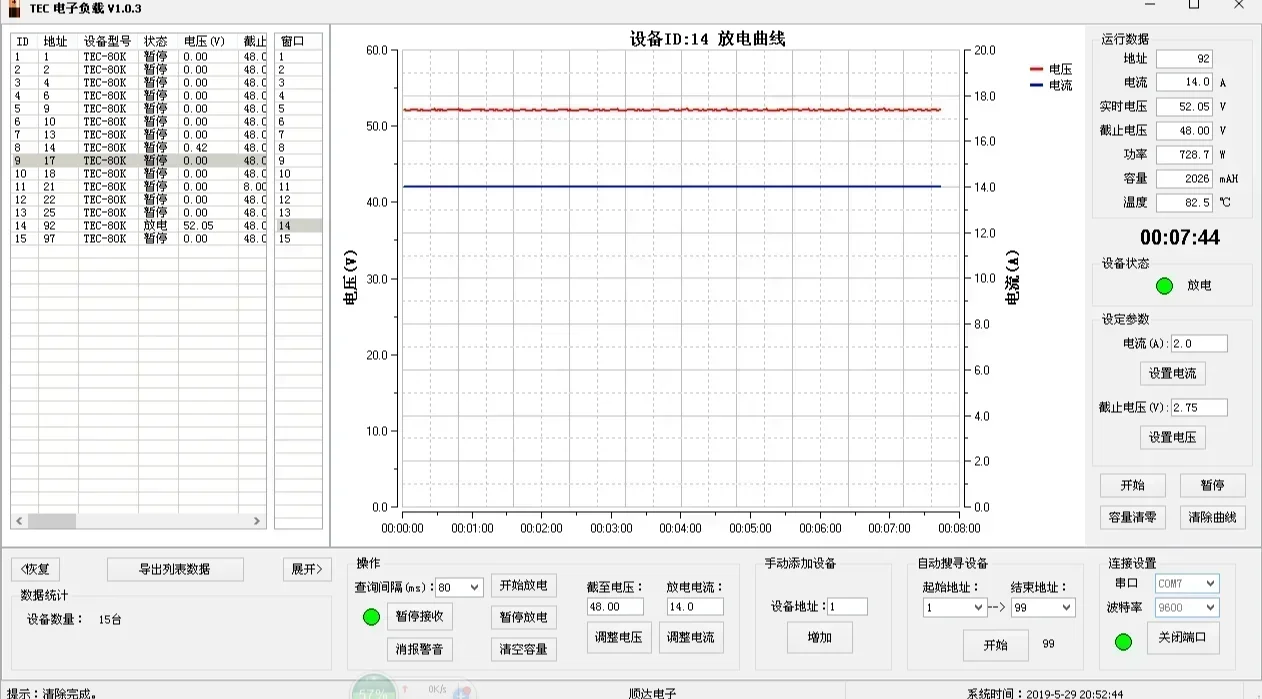Image resolution: width=1262 pixels, height=699 pixels.
Task: Click the 开始放电 button
Action: coord(523,586)
